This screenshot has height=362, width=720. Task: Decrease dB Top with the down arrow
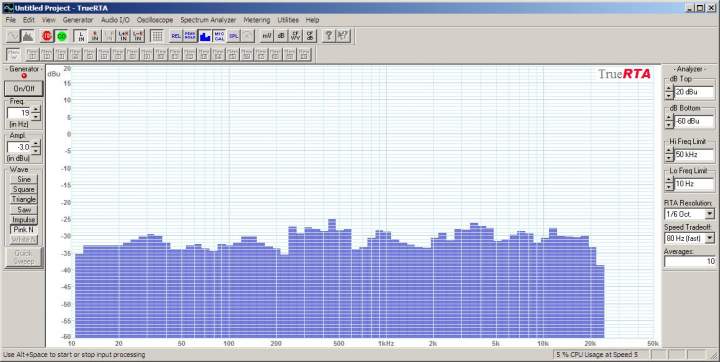coord(669,96)
